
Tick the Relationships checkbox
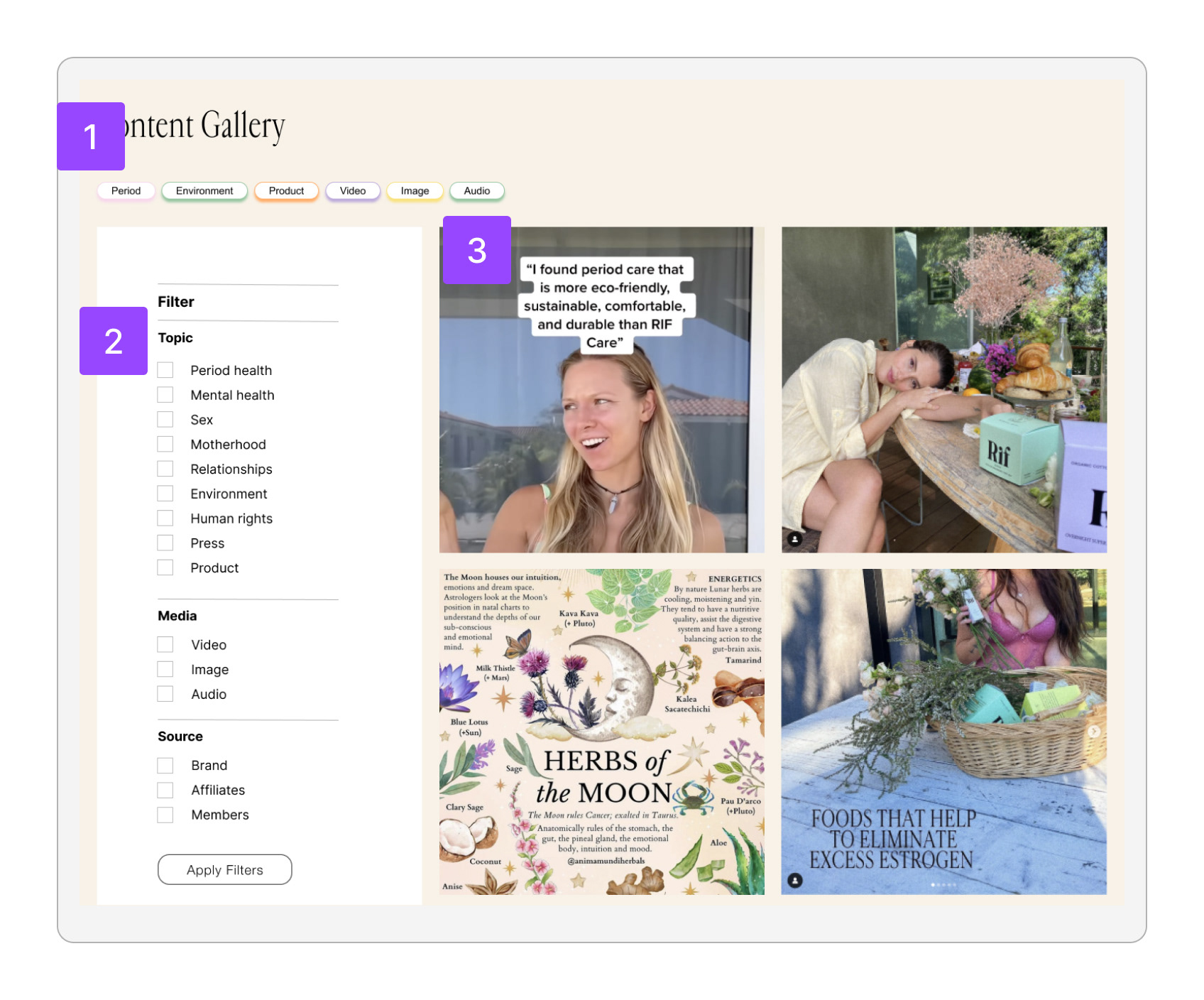pos(165,469)
